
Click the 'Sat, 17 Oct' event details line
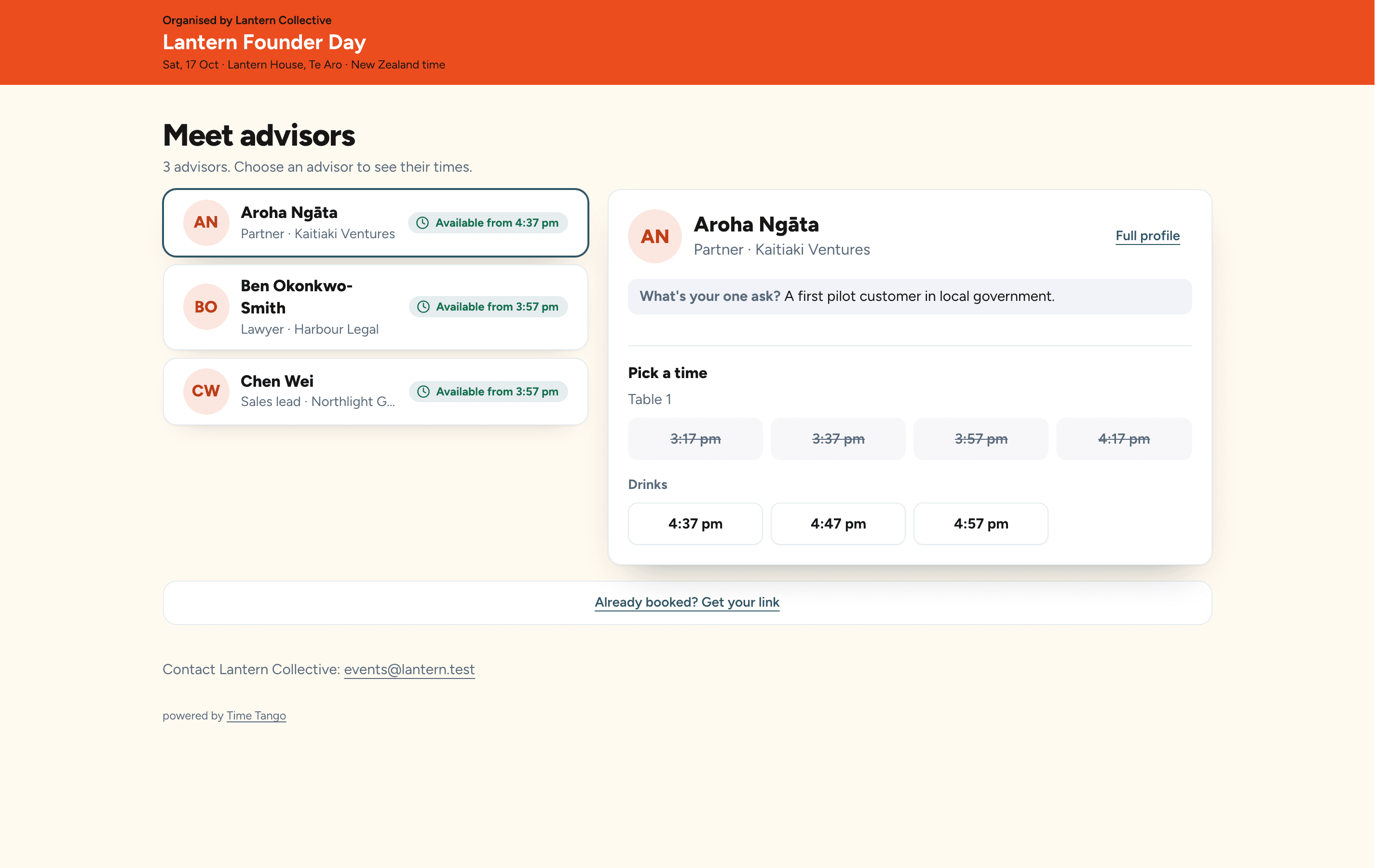(304, 65)
